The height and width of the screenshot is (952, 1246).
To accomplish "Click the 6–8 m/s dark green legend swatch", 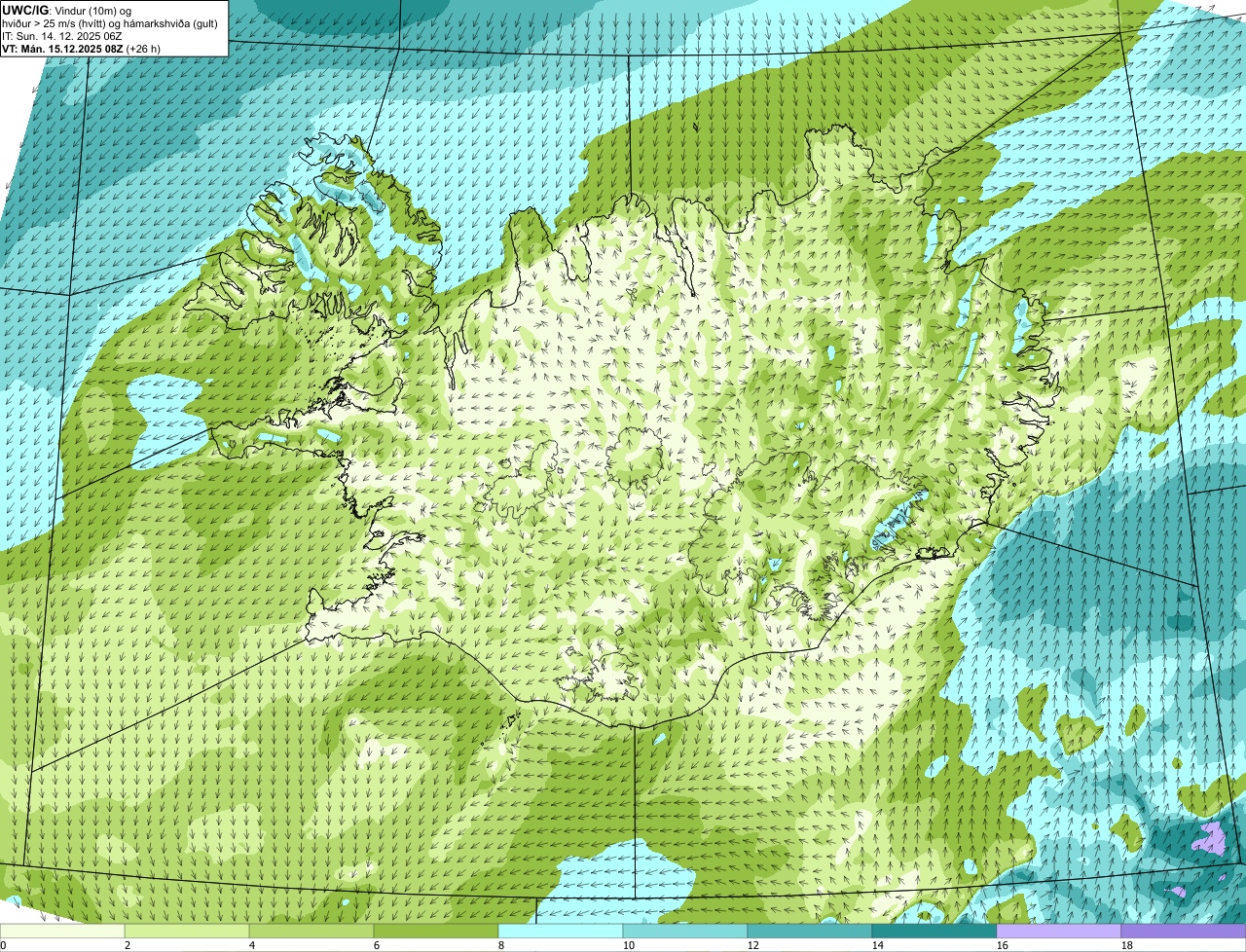I will (436, 932).
